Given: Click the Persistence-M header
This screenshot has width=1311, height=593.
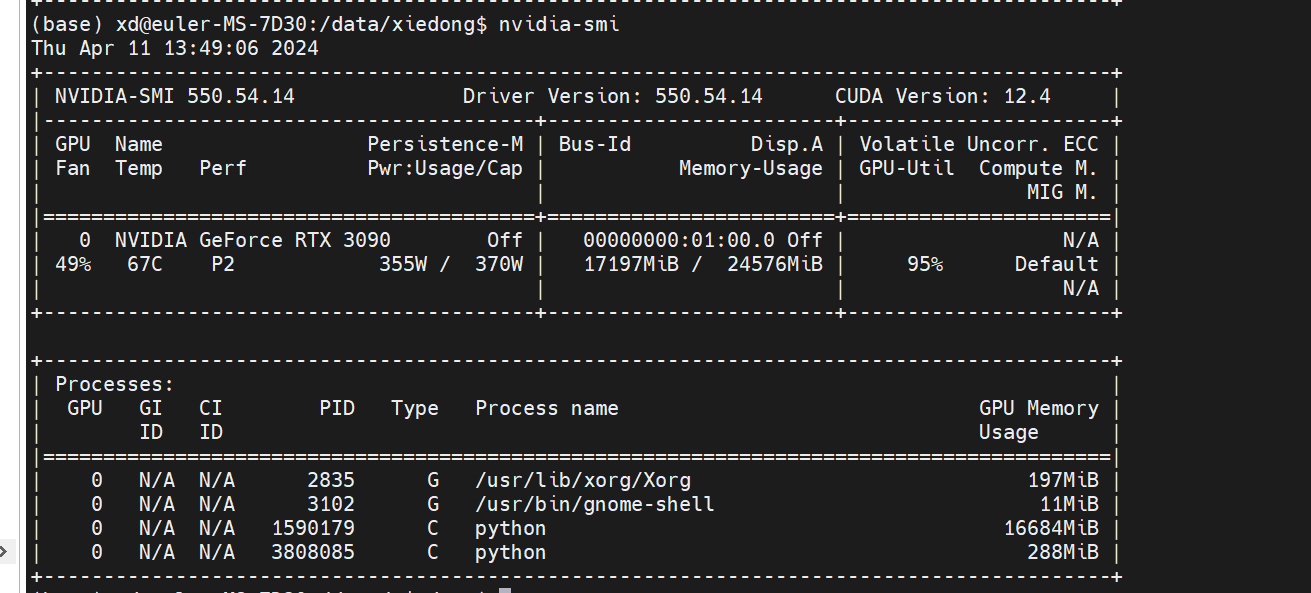Looking at the screenshot, I should (445, 144).
